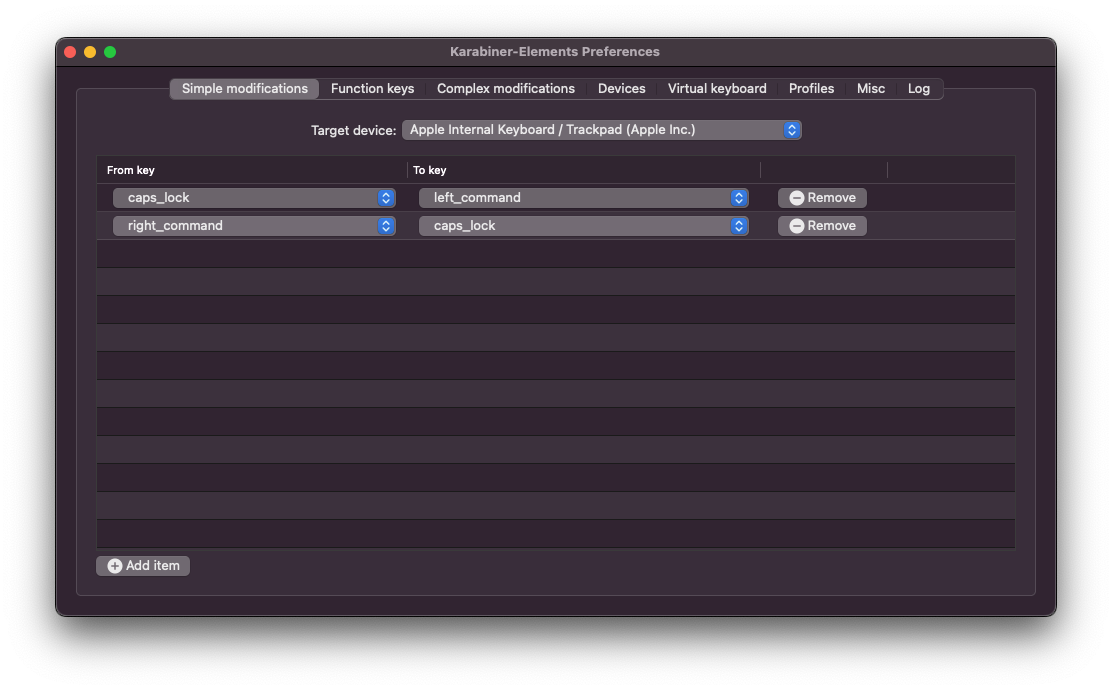Minimize the Karabiner-Elements Preferences window
Viewport: 1112px width, 690px height.
tap(90, 52)
